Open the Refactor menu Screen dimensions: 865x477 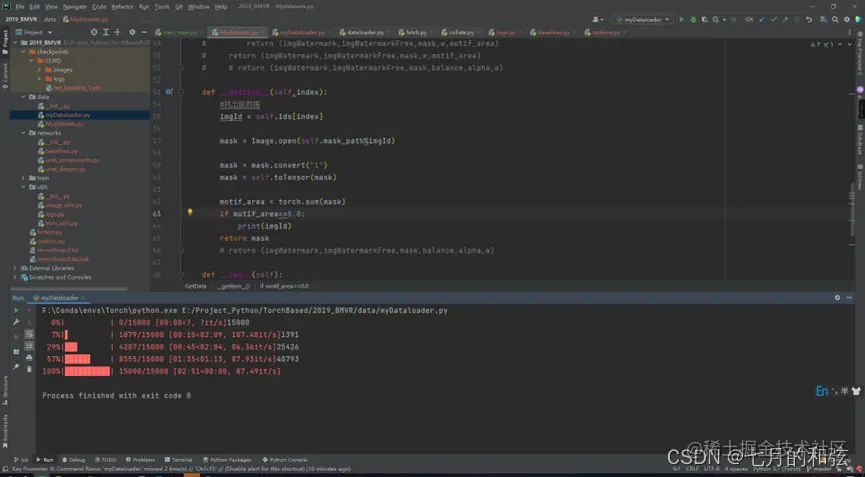pyautogui.click(x=122, y=7)
